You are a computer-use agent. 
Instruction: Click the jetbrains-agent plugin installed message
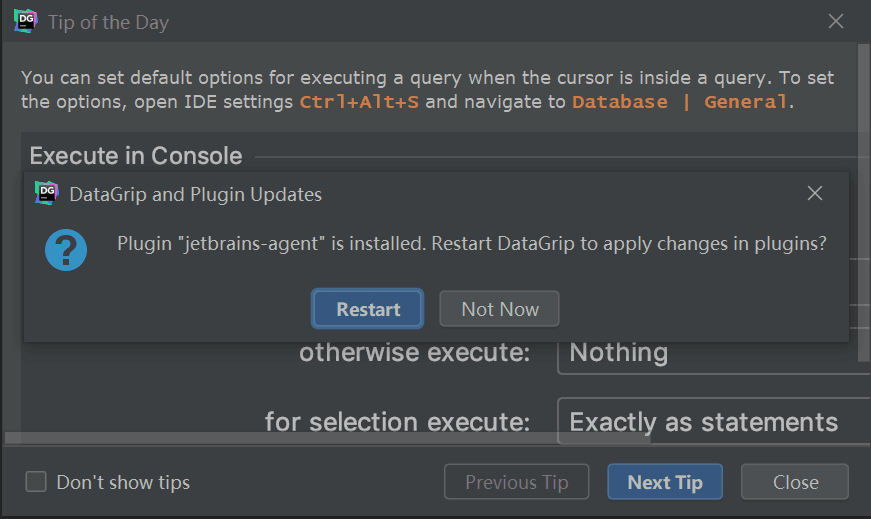pos(471,244)
